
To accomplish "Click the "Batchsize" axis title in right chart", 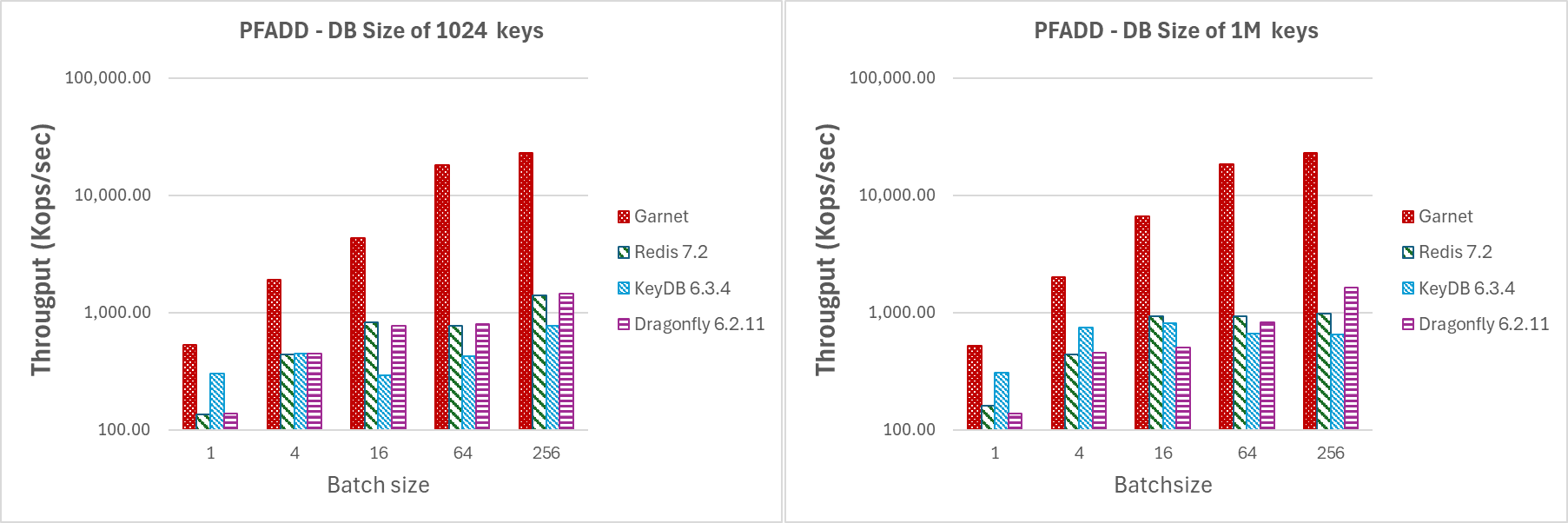I will coord(1162,485).
